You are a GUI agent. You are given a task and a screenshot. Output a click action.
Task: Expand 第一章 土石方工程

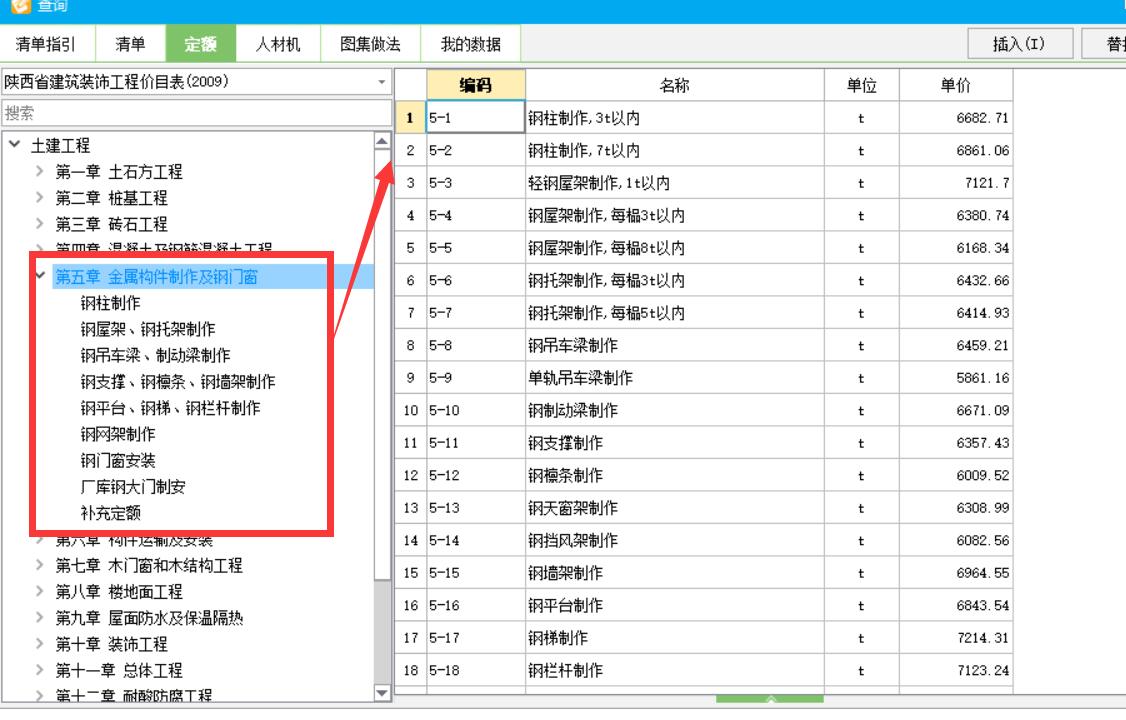click(x=40, y=171)
